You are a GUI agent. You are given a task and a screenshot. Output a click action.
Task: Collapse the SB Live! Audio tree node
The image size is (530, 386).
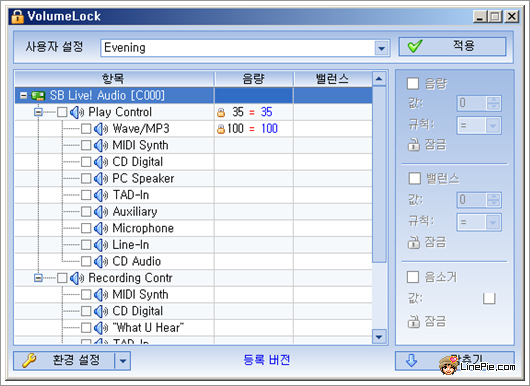point(23,96)
